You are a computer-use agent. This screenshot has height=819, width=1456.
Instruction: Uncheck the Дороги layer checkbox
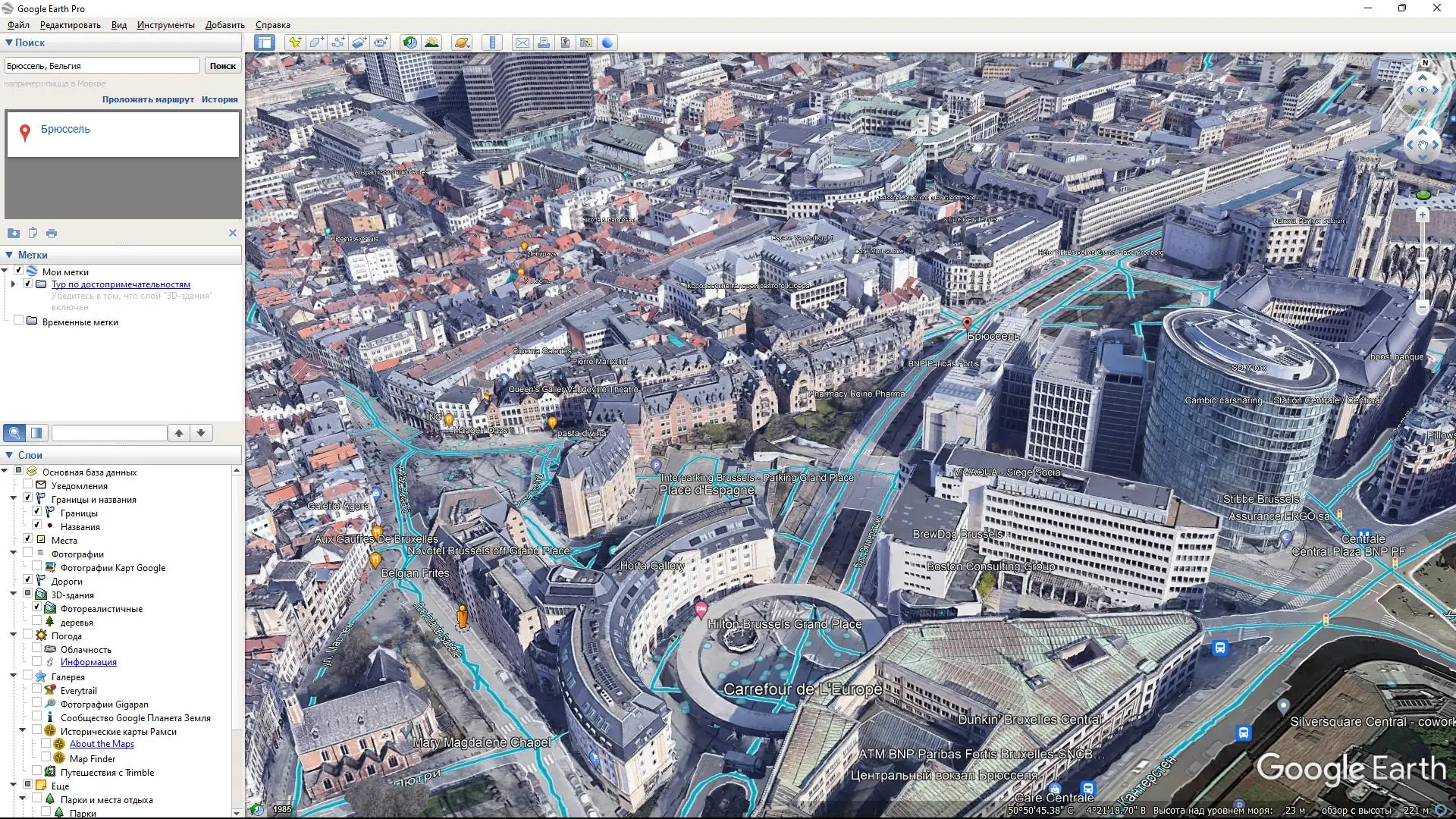click(x=27, y=581)
